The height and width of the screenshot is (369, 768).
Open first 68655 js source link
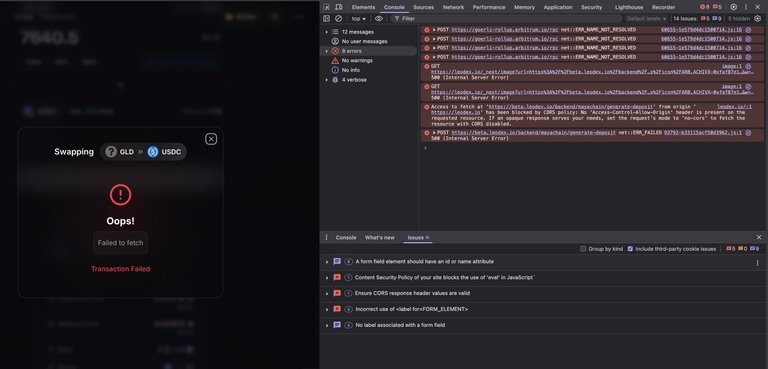point(701,30)
